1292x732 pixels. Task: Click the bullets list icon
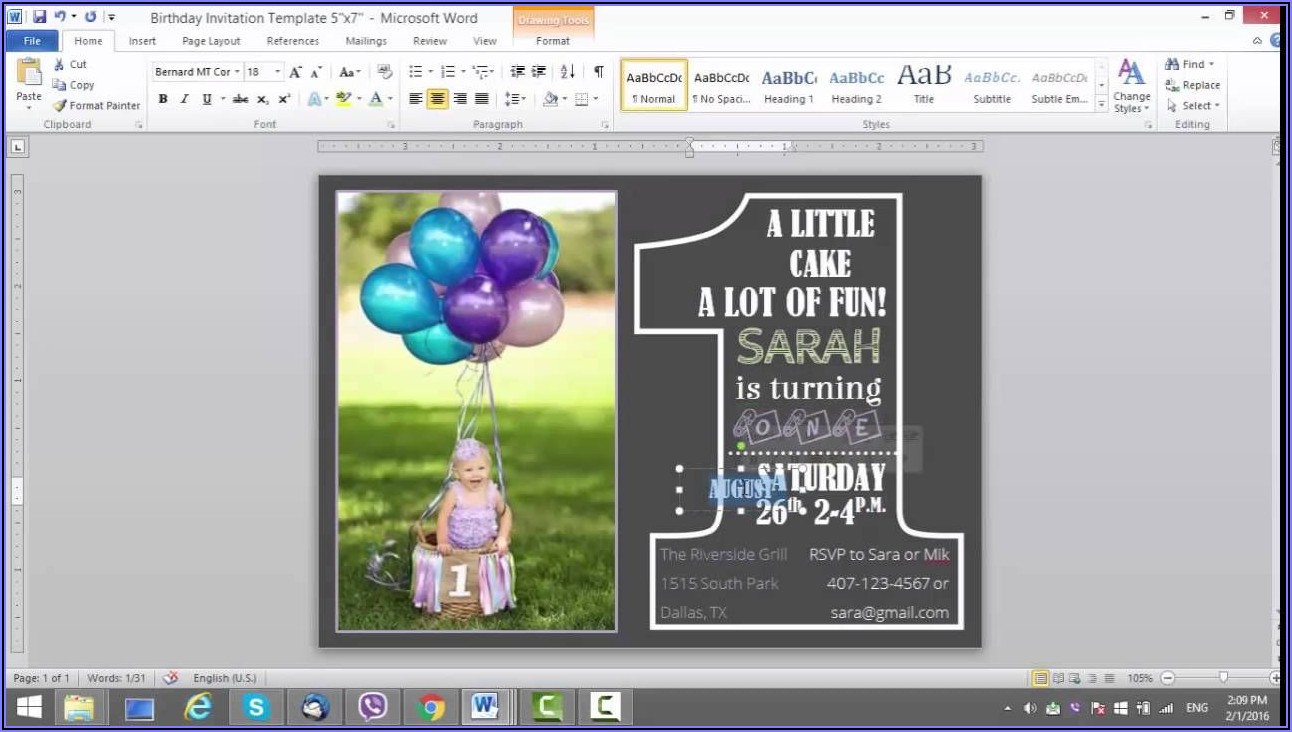415,72
